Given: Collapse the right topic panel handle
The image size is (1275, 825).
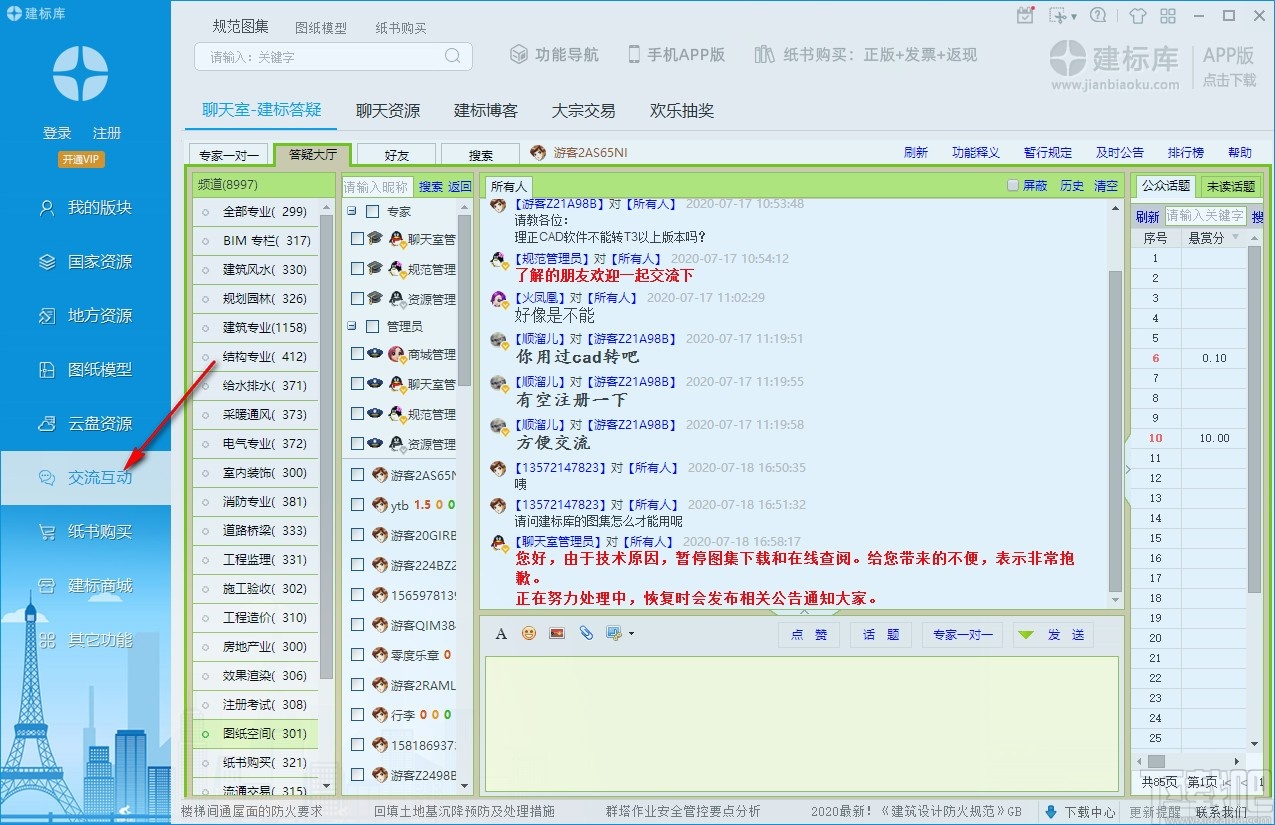Looking at the screenshot, I should pyautogui.click(x=1128, y=469).
